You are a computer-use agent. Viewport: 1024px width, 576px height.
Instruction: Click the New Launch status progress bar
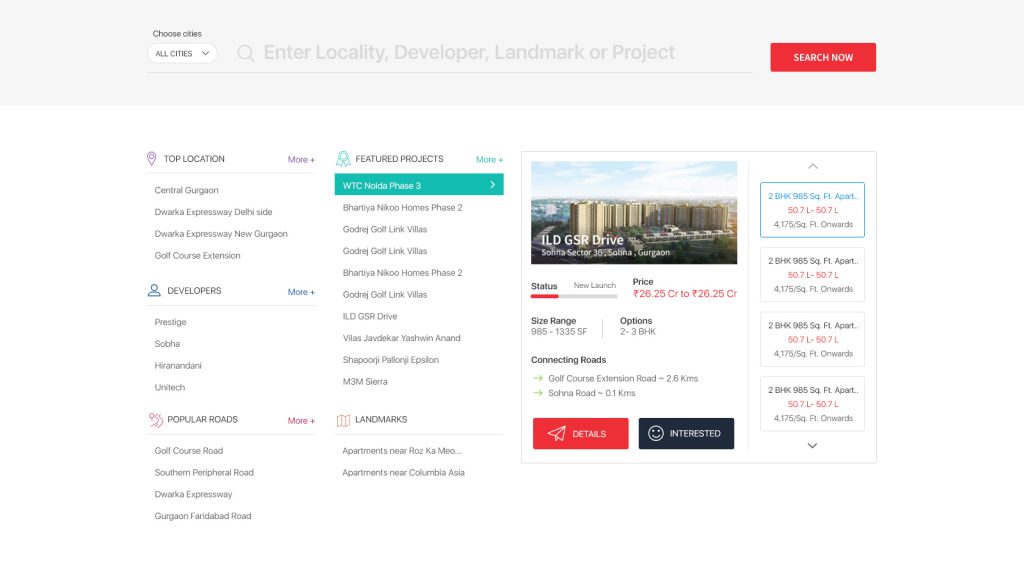click(x=574, y=296)
